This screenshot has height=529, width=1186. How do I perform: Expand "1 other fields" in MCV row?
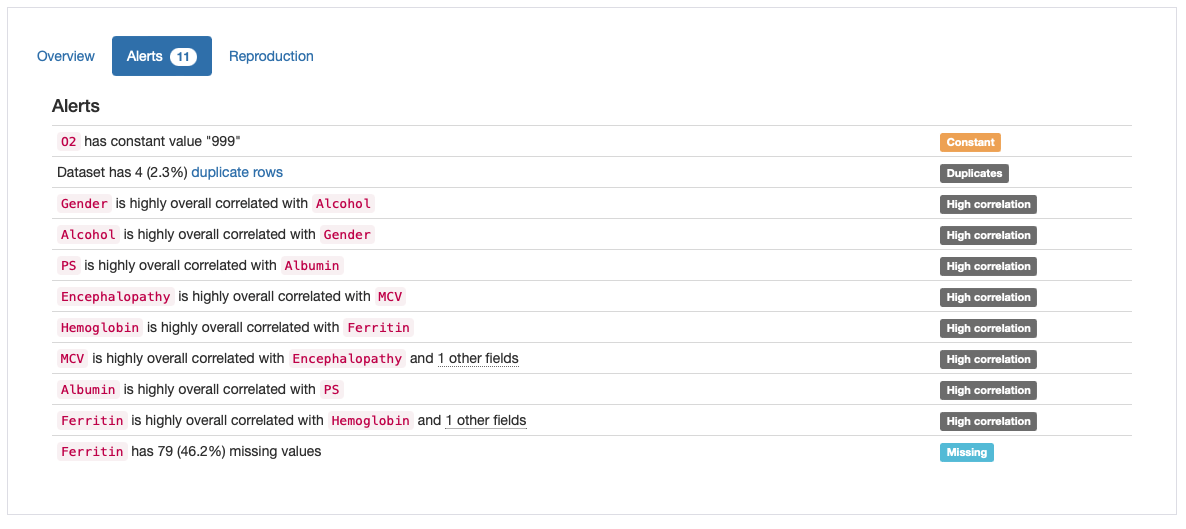point(478,359)
